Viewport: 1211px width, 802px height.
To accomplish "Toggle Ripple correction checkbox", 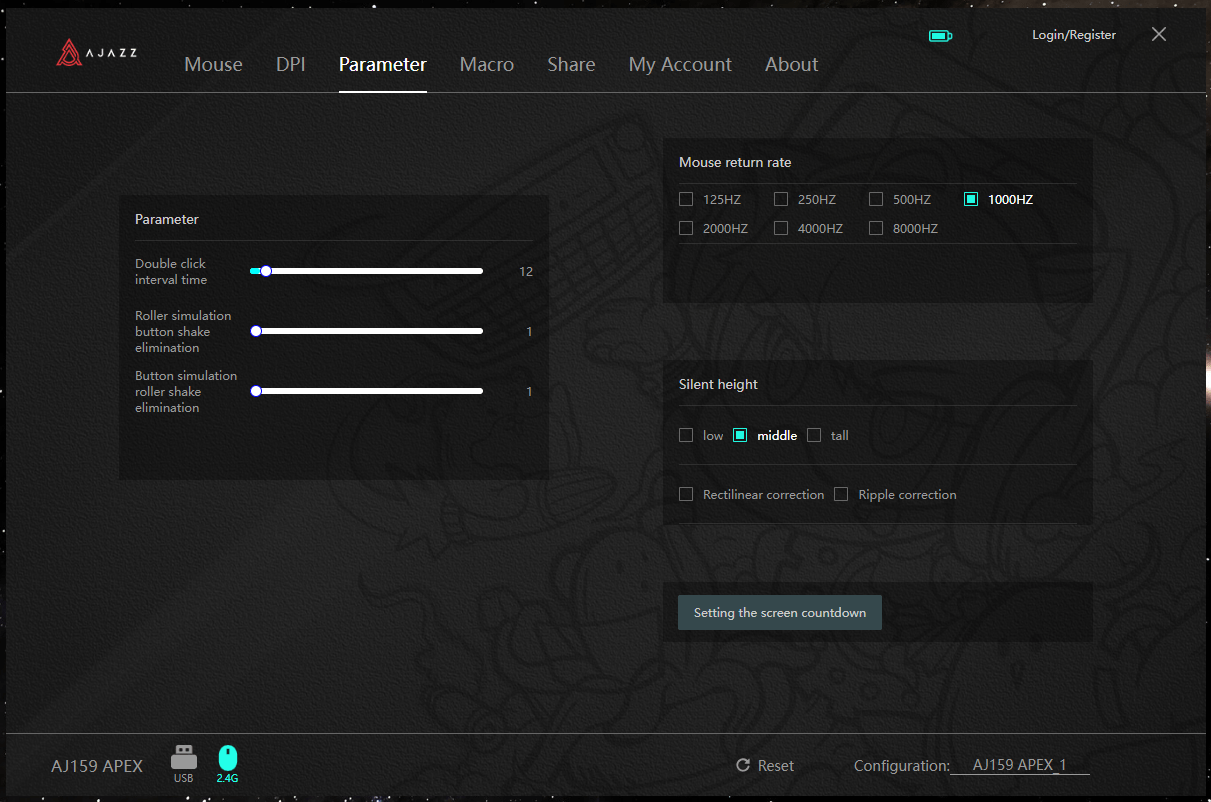I will 841,494.
